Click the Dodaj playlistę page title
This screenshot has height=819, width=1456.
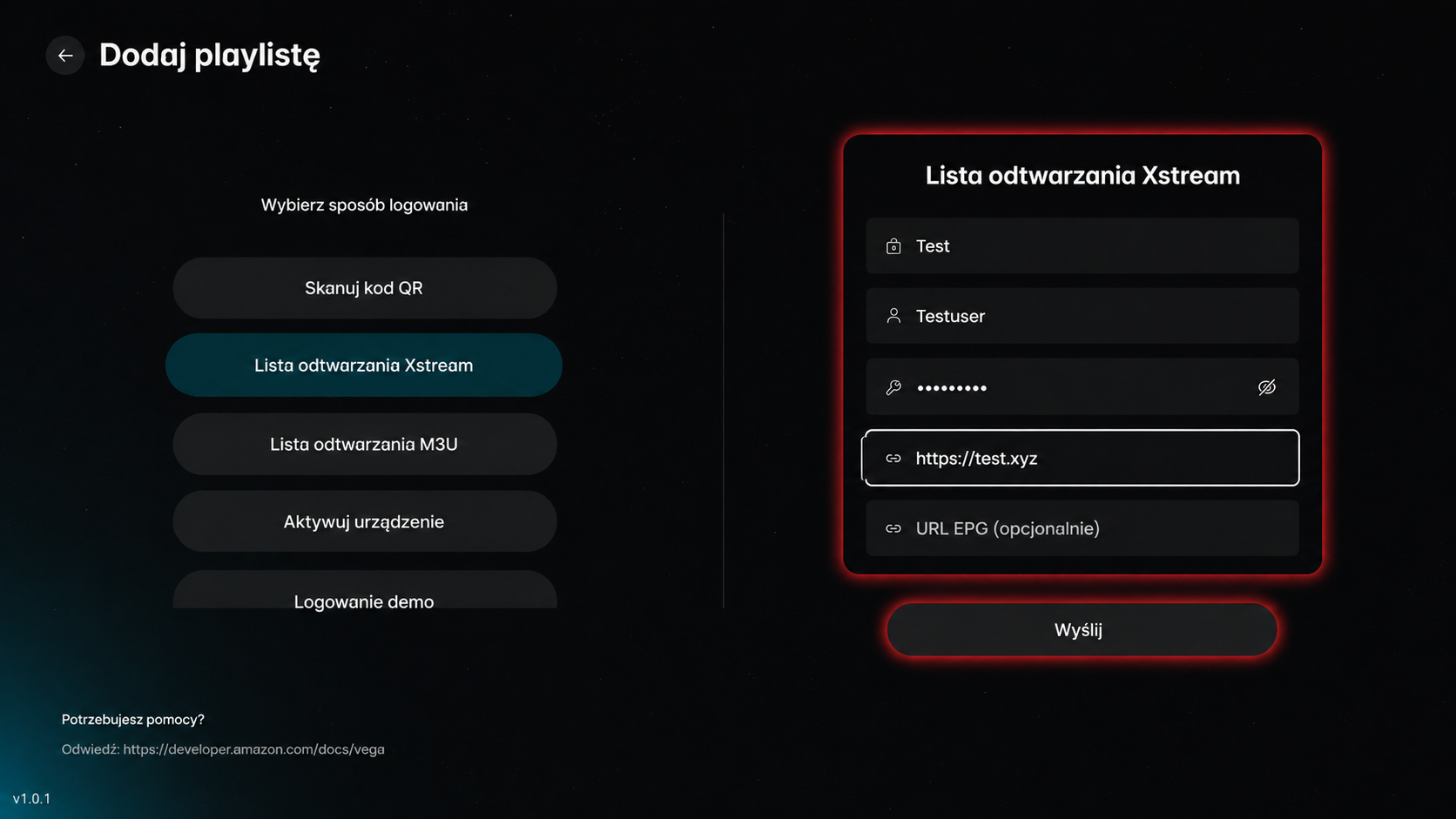pyautogui.click(x=210, y=56)
